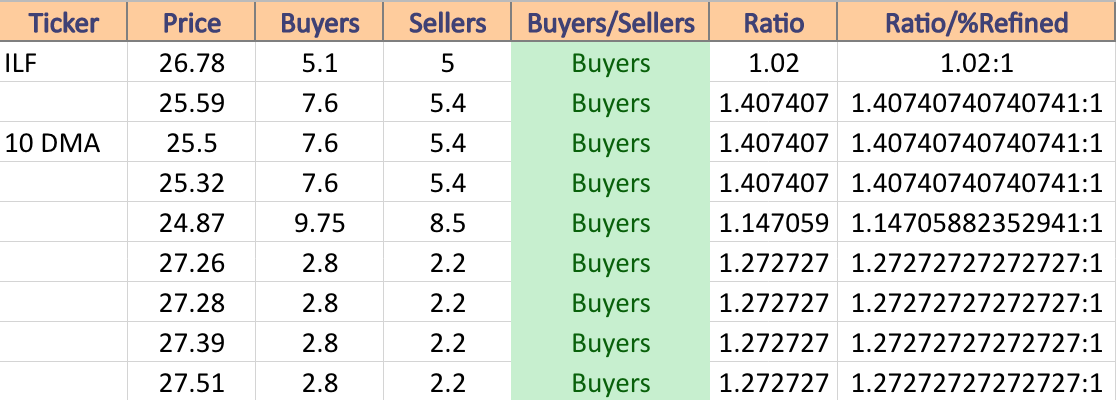The image size is (1116, 400).
Task: Select the ratio cell 1.02
Action: click(x=774, y=62)
